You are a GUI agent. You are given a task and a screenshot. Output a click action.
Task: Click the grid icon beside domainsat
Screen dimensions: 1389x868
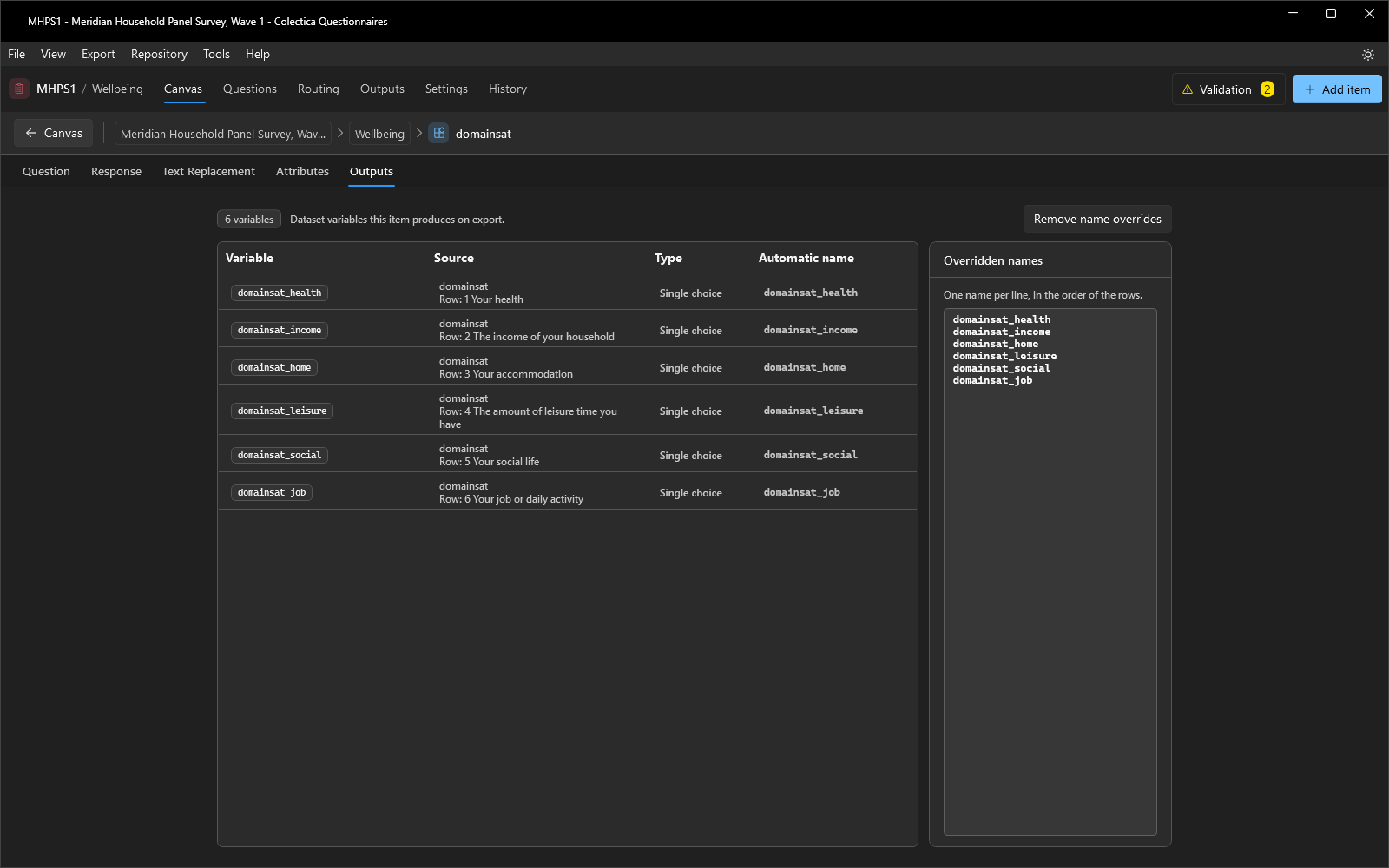pos(439,134)
